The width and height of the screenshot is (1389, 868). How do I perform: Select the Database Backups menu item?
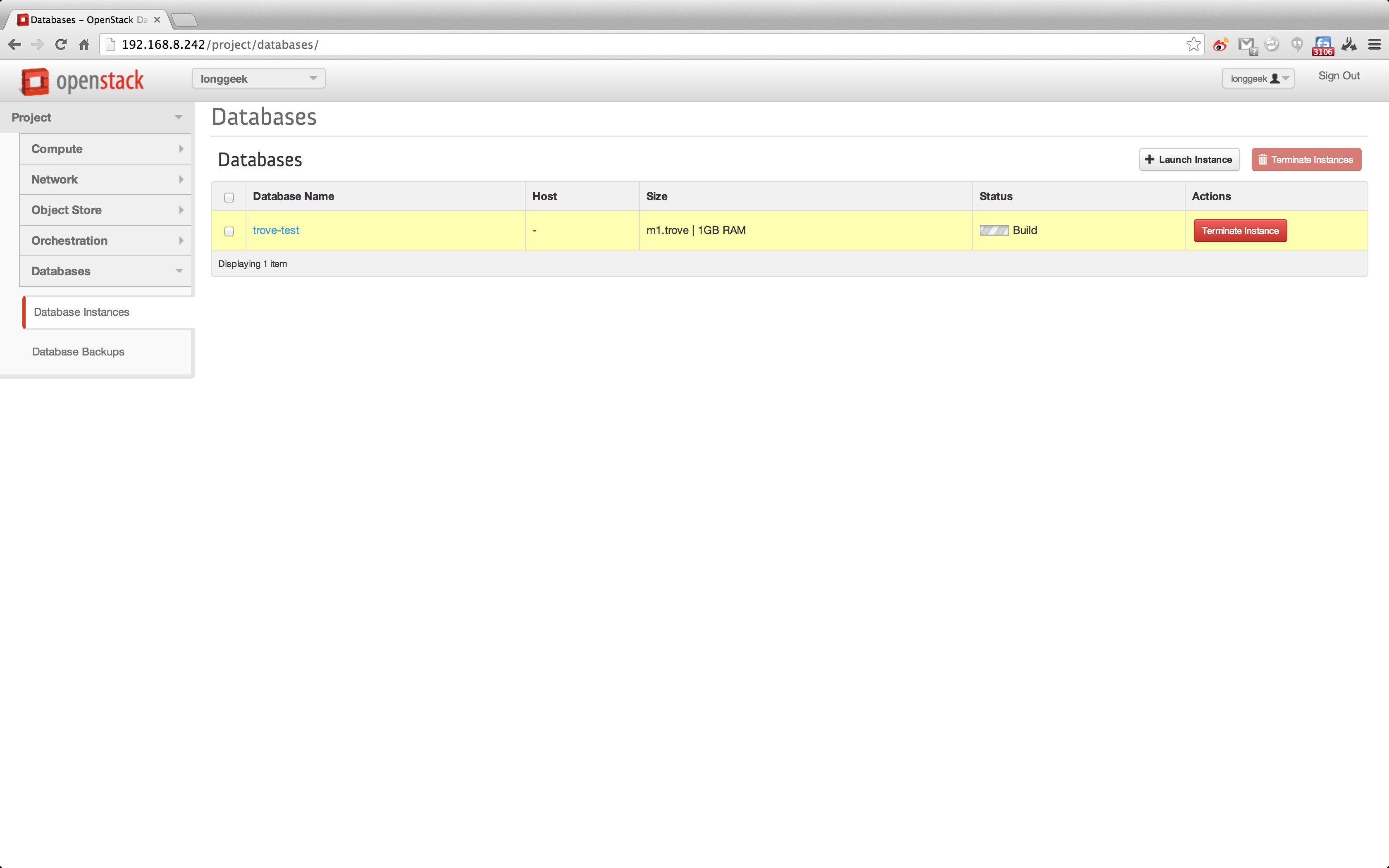pyautogui.click(x=78, y=351)
